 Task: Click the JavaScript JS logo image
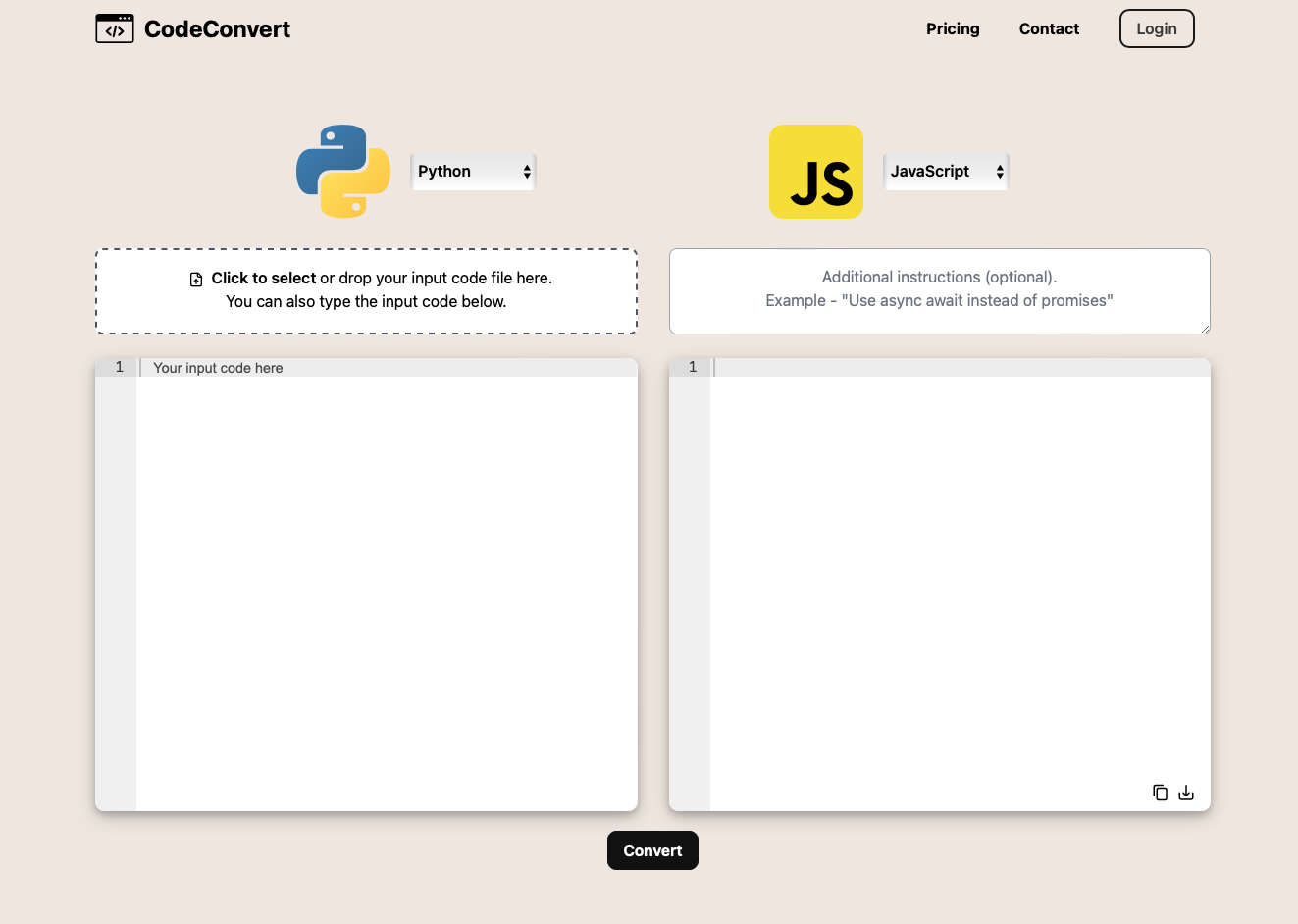click(816, 172)
